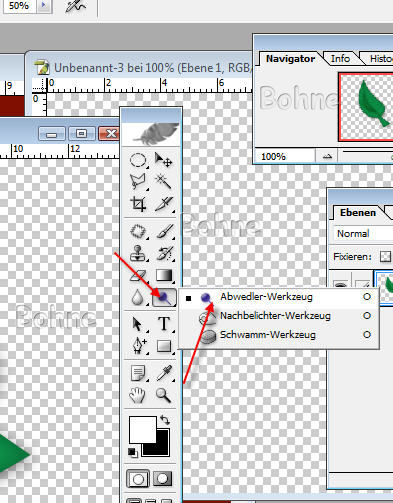Select the Eyedropper tool
The image size is (393, 503).
(164, 373)
